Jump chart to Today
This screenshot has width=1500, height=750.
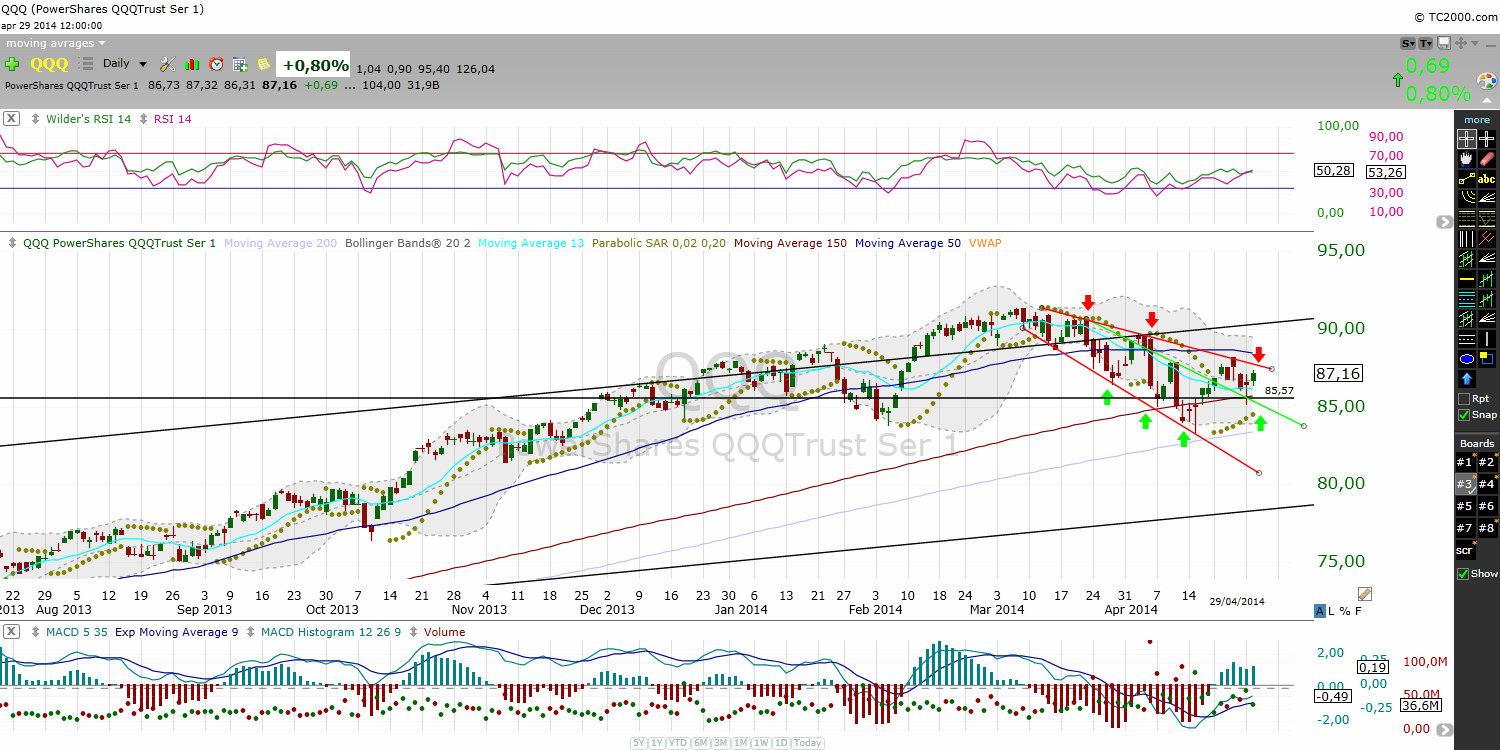pyautogui.click(x=808, y=743)
